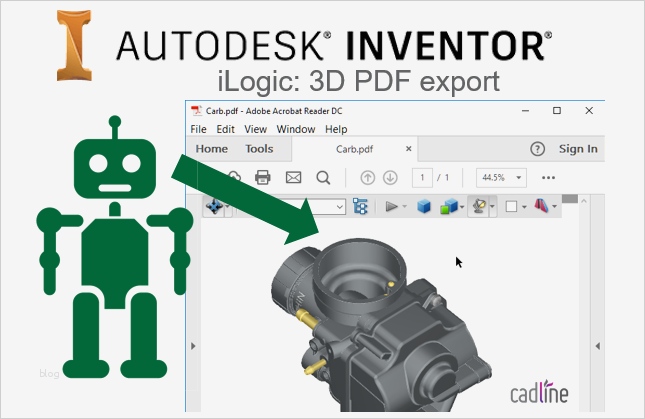Click the background color swatch
The height and width of the screenshot is (419, 645).
click(x=511, y=206)
